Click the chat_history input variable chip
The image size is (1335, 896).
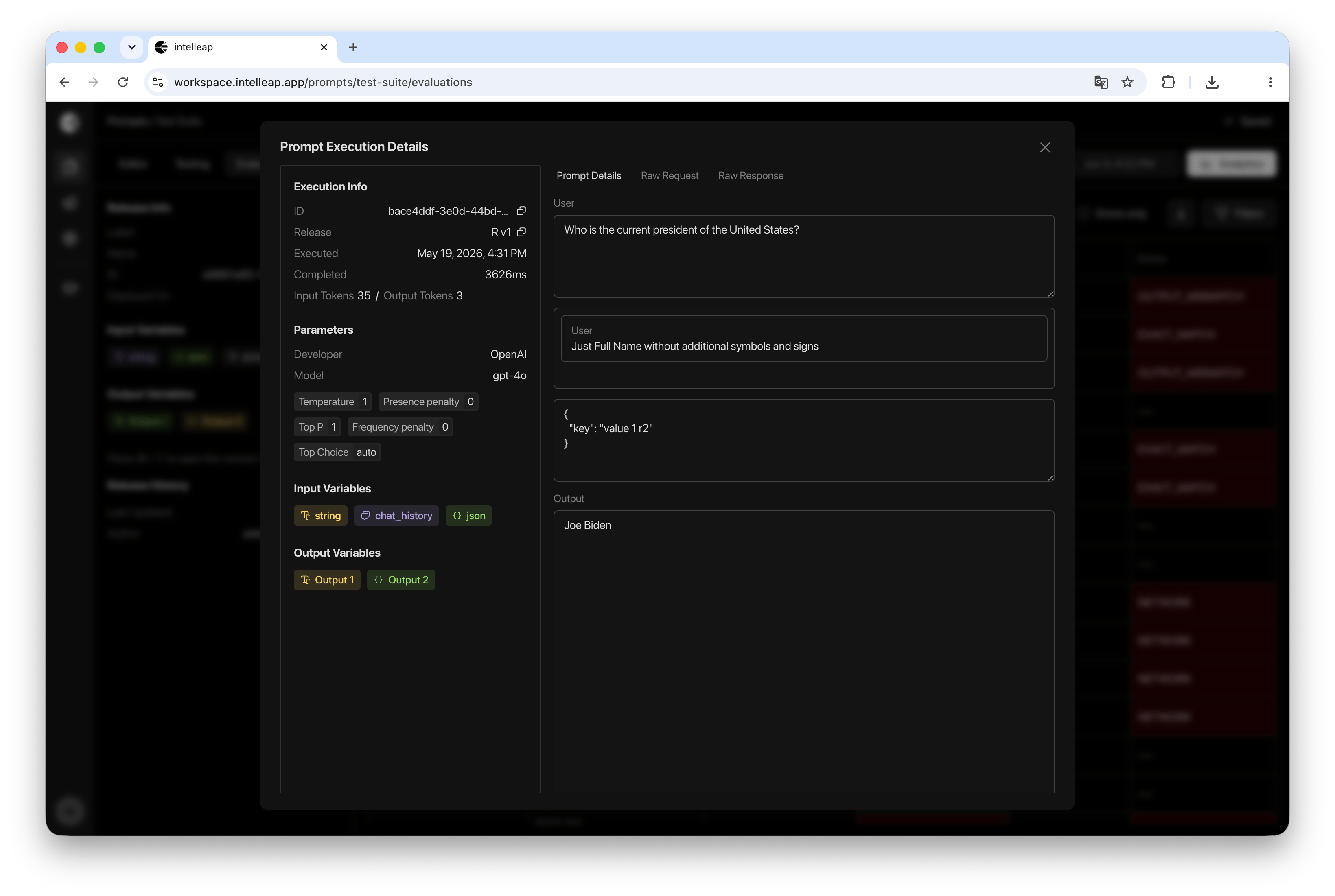tap(396, 516)
